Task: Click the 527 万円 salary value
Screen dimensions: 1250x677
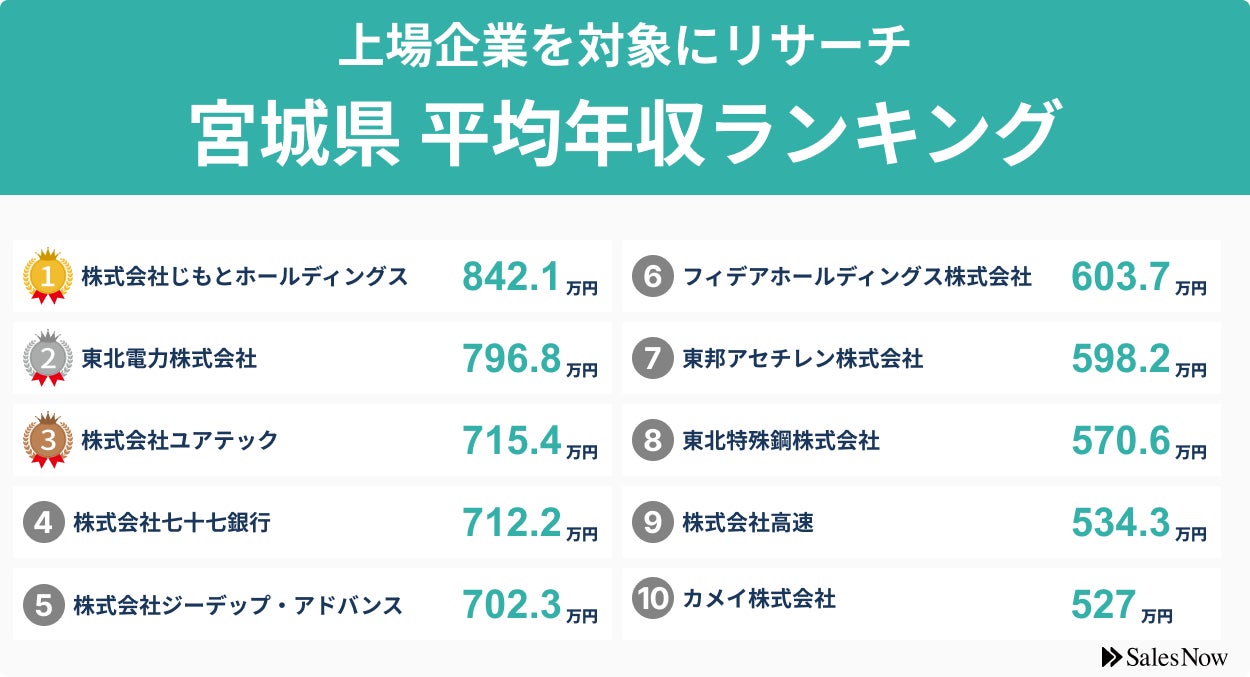Action: coord(1121,605)
